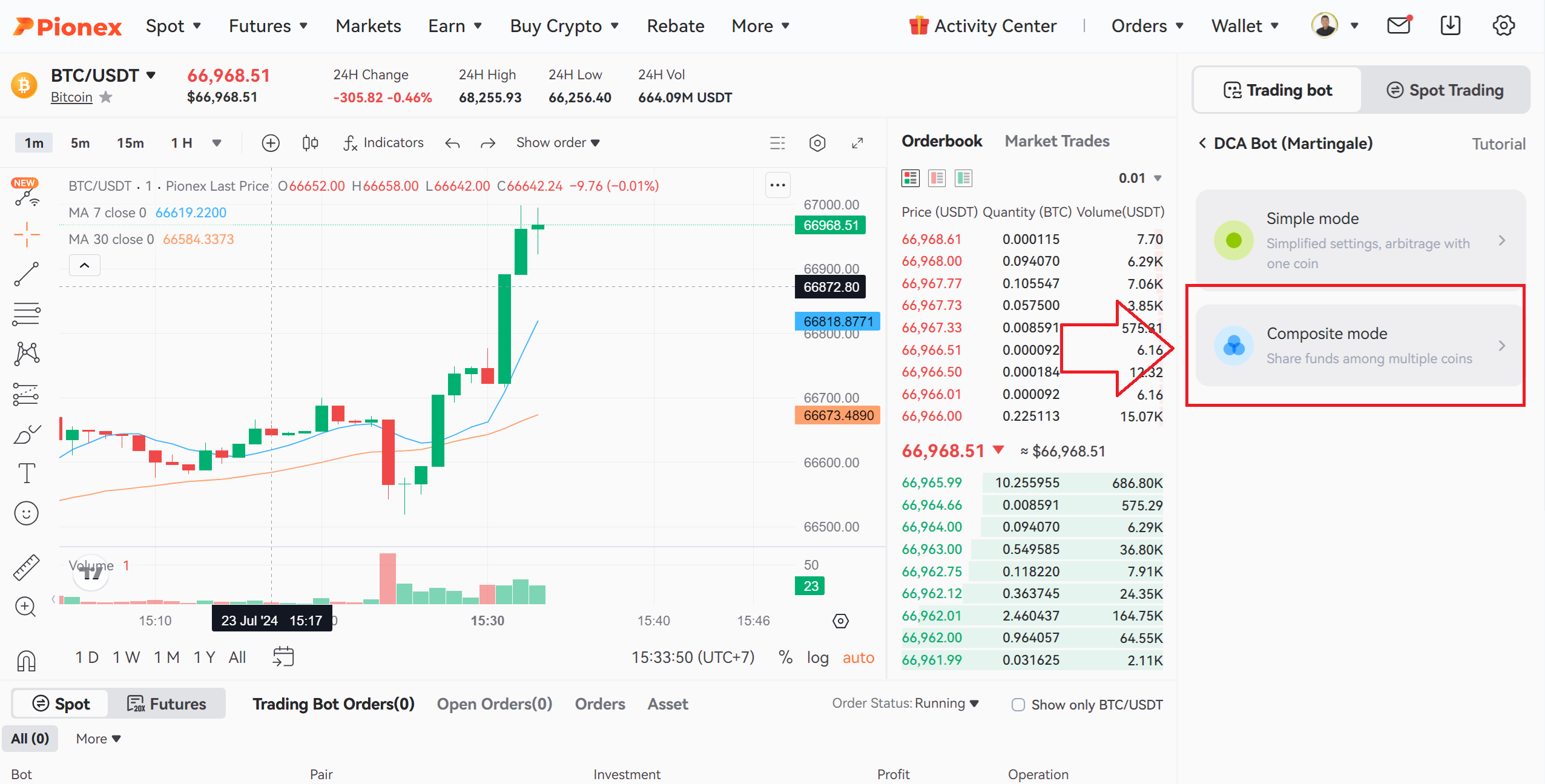
Task: Go to Markets page
Action: pos(368,26)
